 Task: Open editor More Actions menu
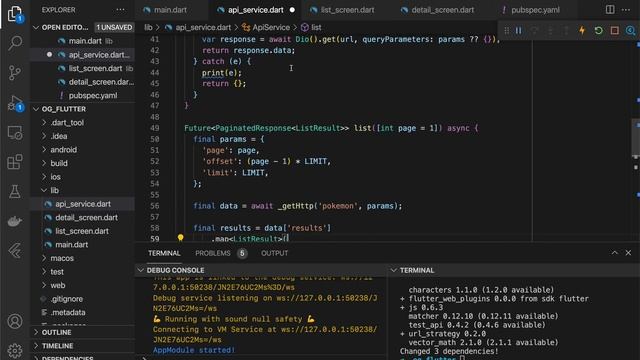[x=626, y=9]
